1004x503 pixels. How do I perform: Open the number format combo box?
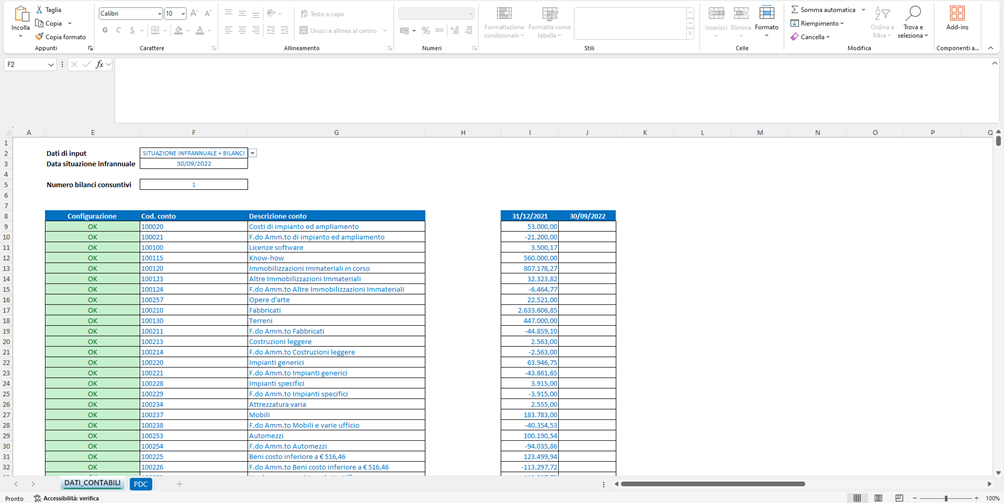437,13
